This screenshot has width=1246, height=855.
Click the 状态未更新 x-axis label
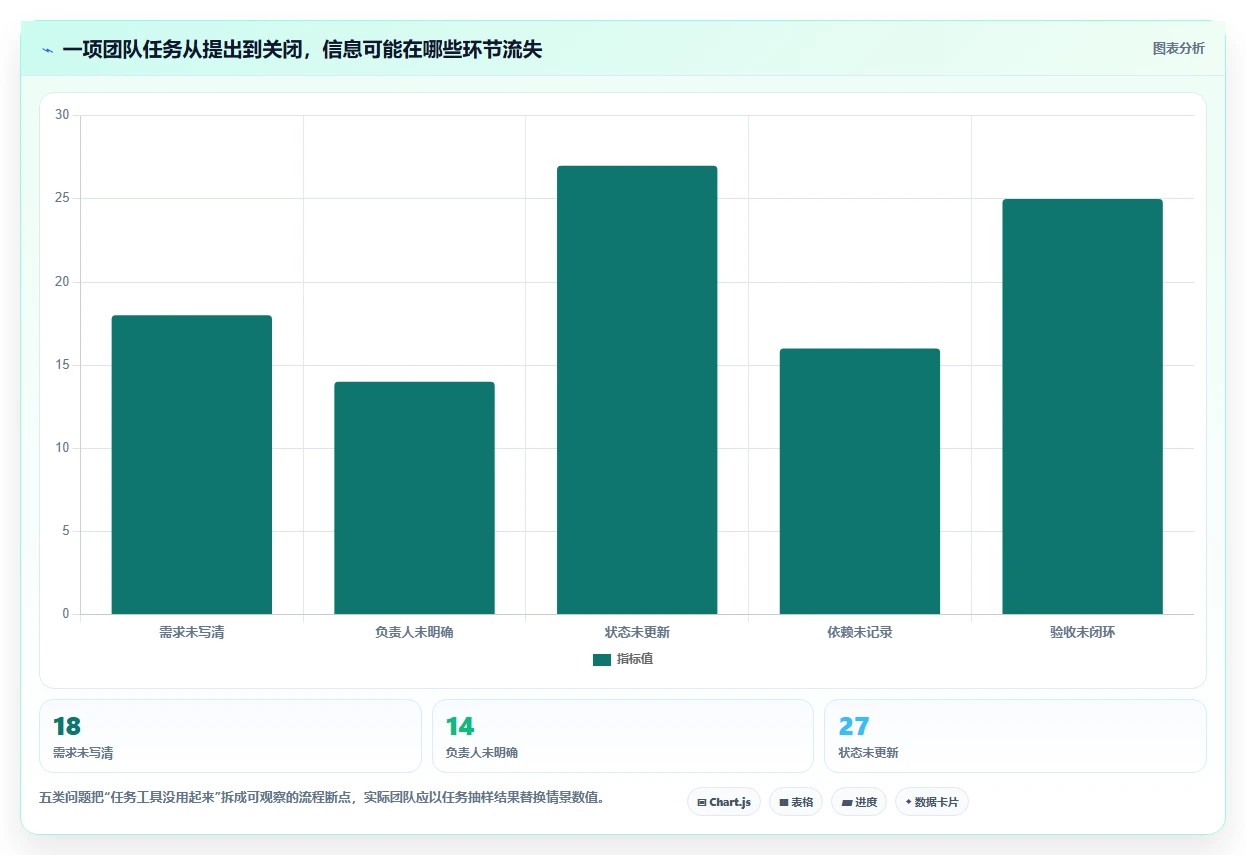637,632
